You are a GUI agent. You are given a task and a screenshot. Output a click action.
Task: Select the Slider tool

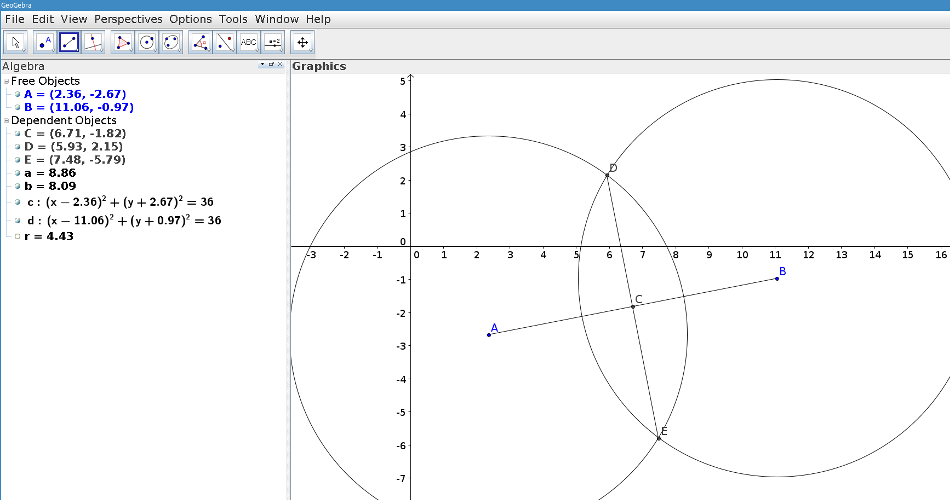[273, 42]
